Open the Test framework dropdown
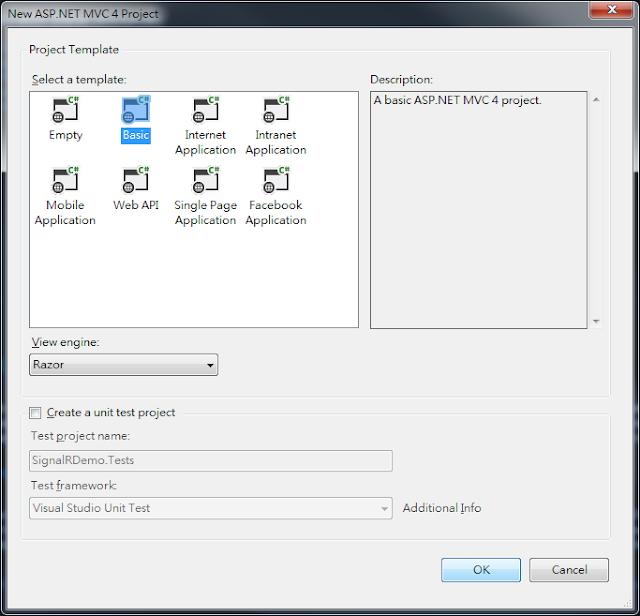 [211, 508]
